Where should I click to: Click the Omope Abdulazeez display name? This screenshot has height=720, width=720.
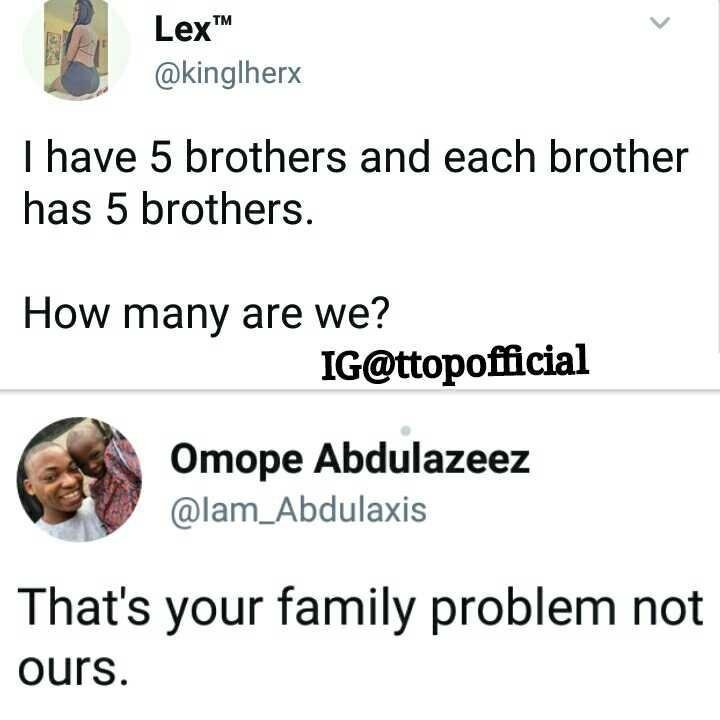[x=350, y=460]
